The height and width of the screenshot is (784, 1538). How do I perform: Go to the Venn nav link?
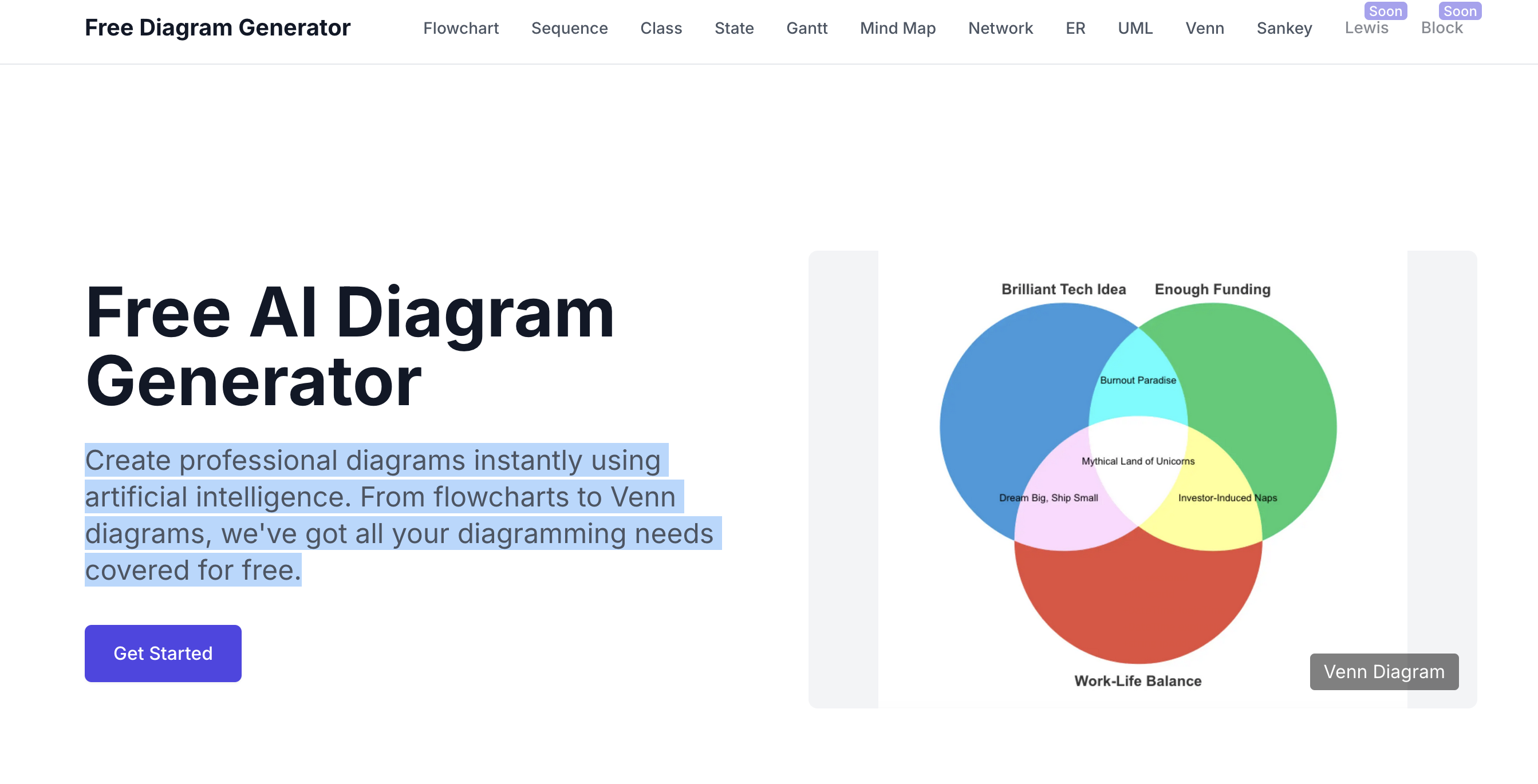[1204, 28]
